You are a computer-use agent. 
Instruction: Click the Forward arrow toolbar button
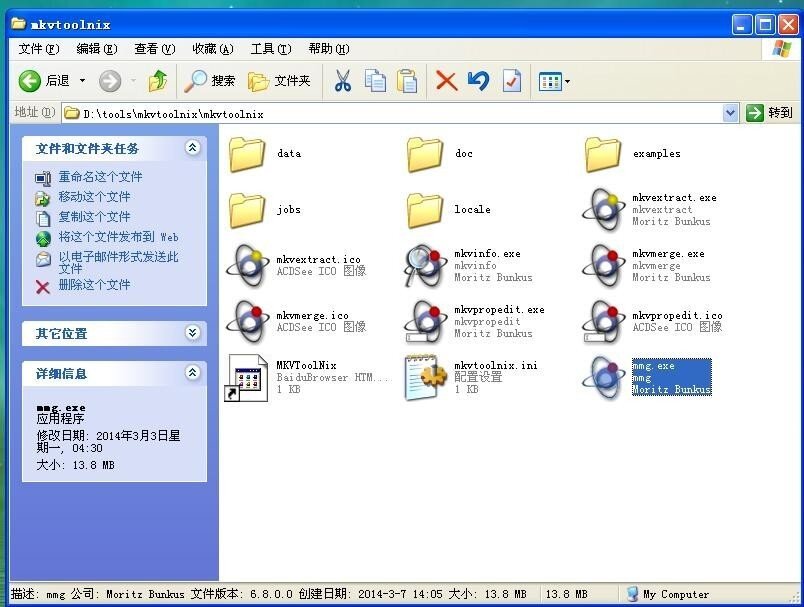tap(110, 81)
